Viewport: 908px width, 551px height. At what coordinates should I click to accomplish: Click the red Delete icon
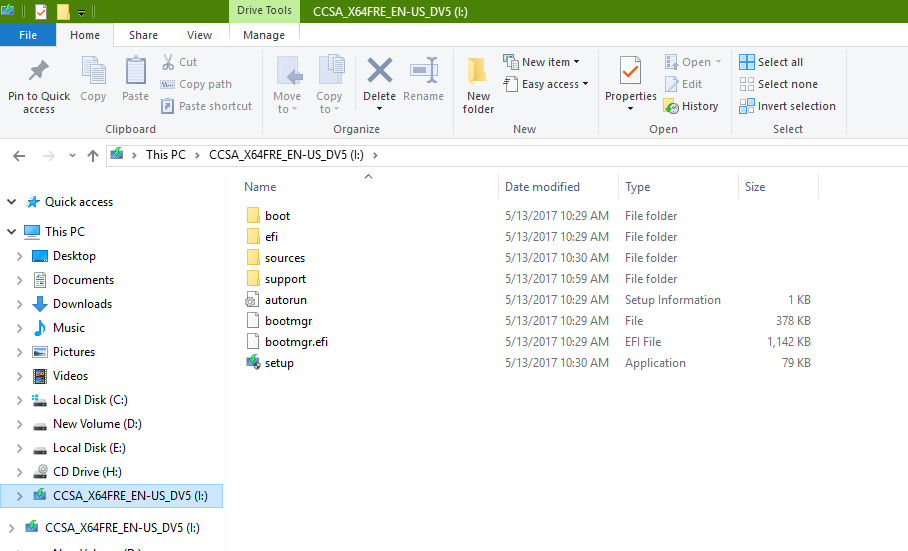pyautogui.click(x=380, y=71)
